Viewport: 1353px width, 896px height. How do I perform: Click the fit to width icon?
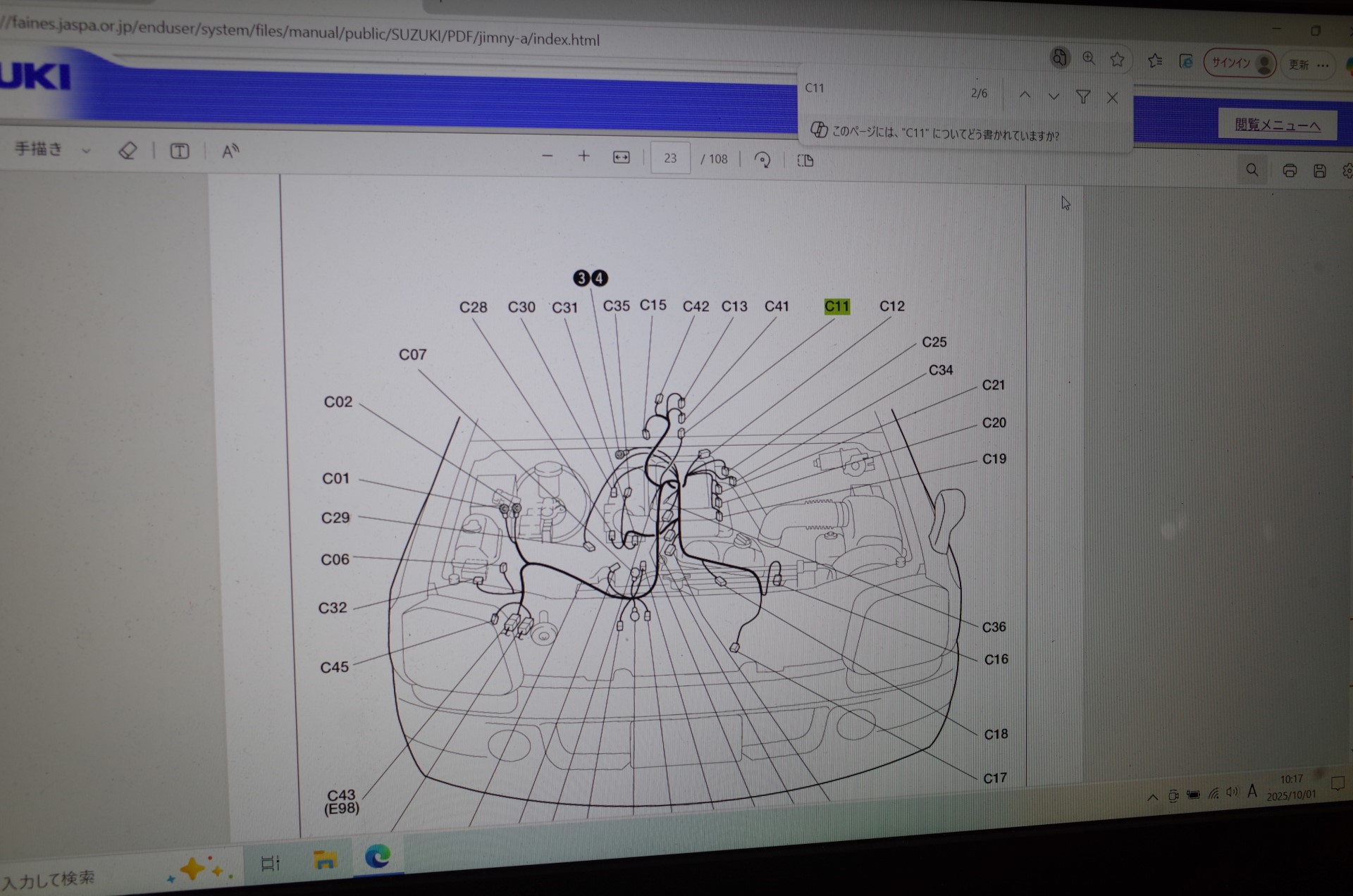pyautogui.click(x=621, y=158)
